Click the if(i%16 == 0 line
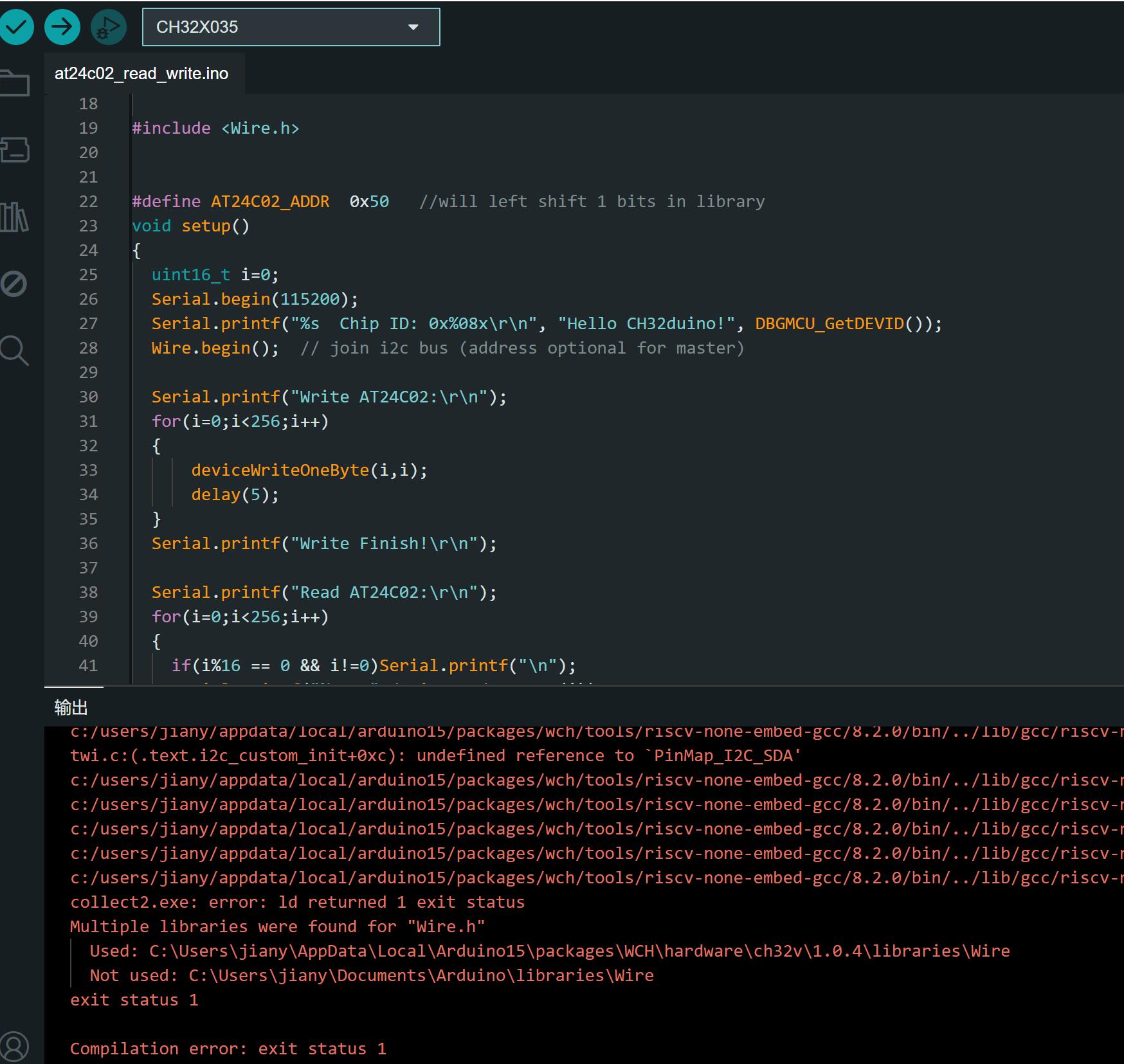This screenshot has height=1064, width=1124. coord(374,665)
